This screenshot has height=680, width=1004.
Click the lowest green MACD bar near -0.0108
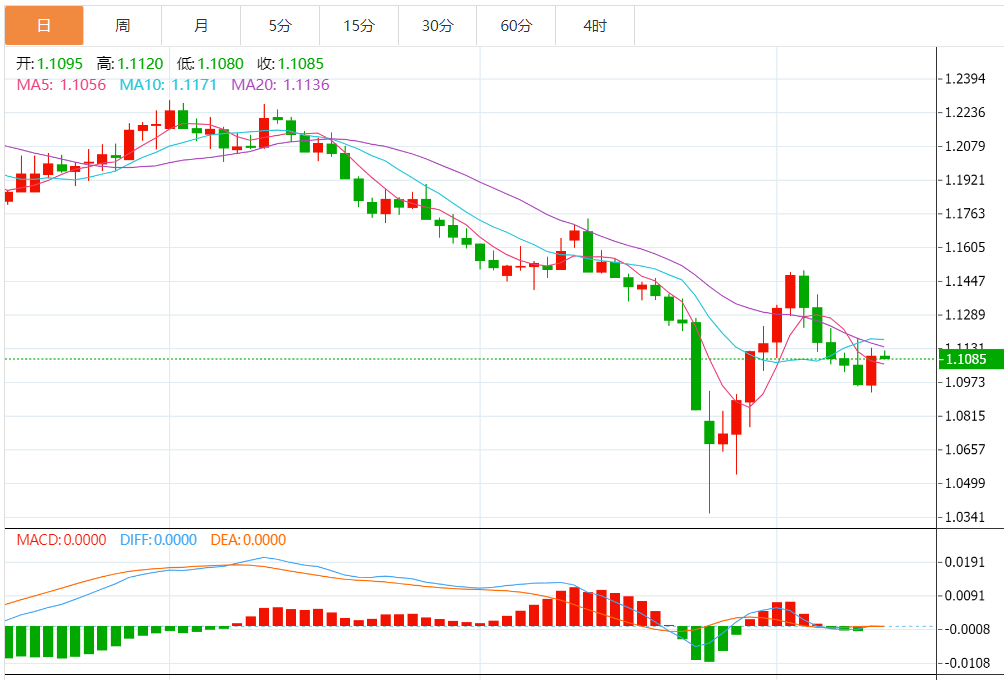709,644
